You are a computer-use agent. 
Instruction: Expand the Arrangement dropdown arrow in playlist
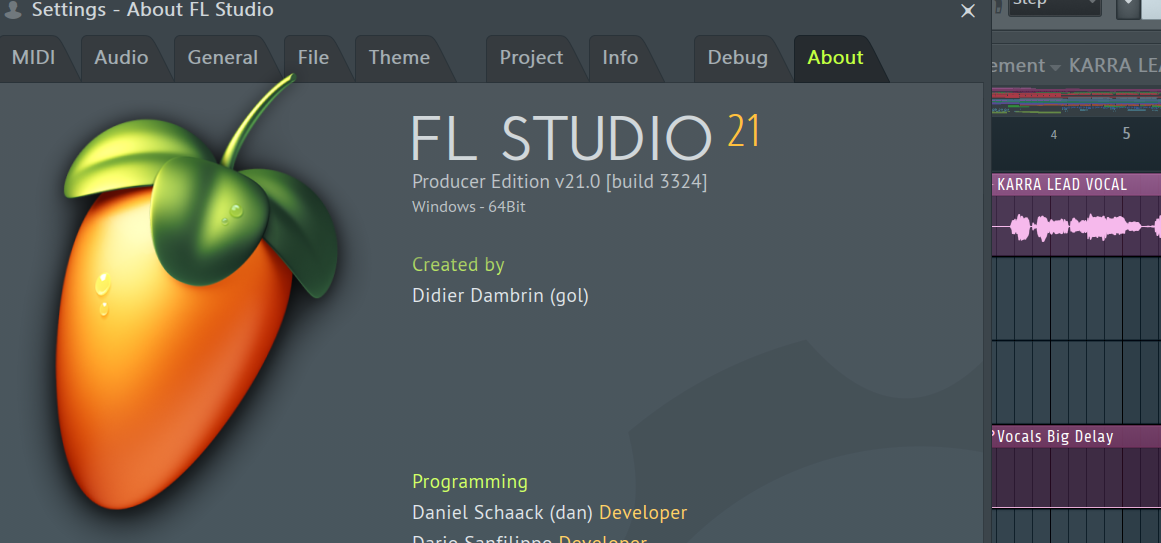click(1055, 67)
